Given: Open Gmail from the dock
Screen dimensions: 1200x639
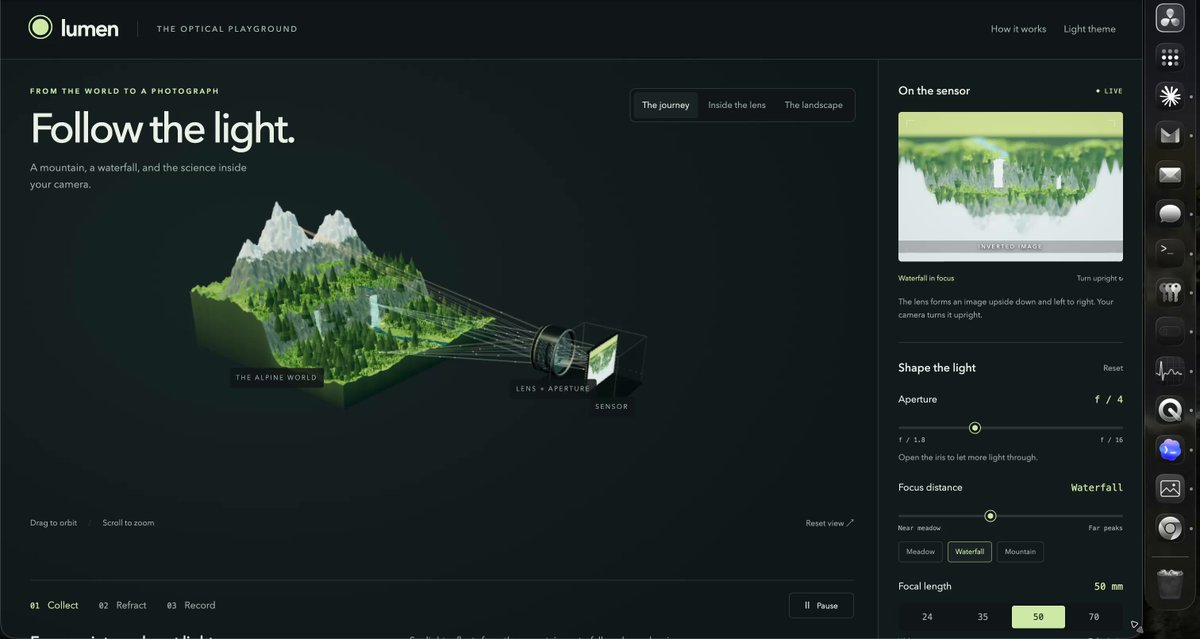Looking at the screenshot, I should (x=1170, y=135).
